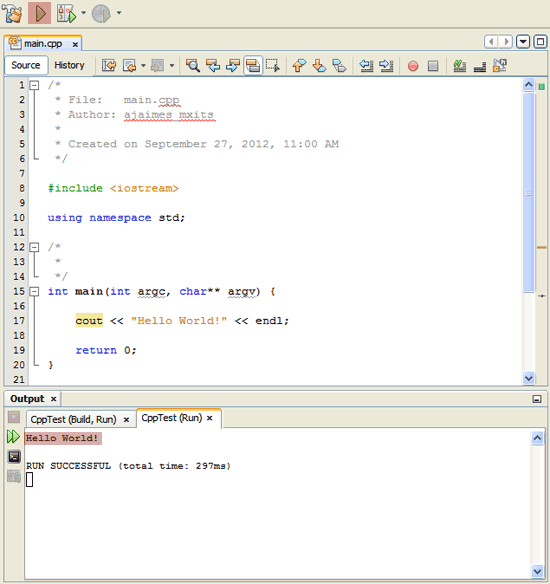Viewport: 550px width, 584px height.
Task: Collapse the main function fold at line 15
Action: point(34,291)
